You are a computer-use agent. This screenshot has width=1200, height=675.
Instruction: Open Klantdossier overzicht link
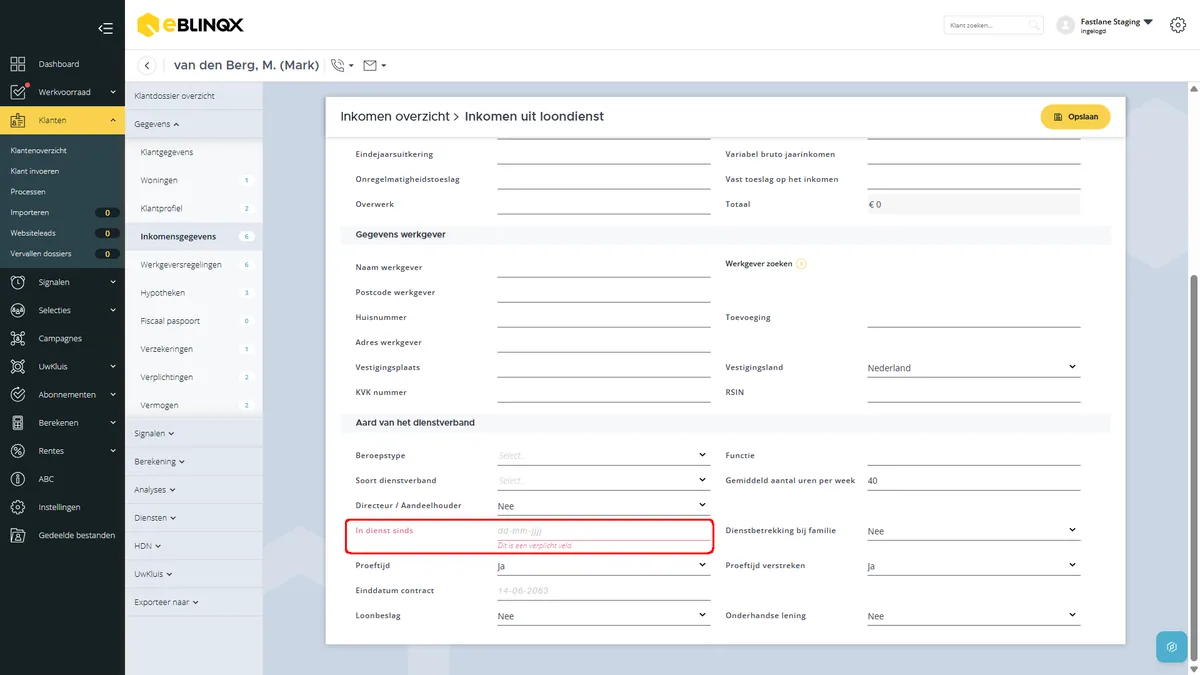pyautogui.click(x=175, y=96)
